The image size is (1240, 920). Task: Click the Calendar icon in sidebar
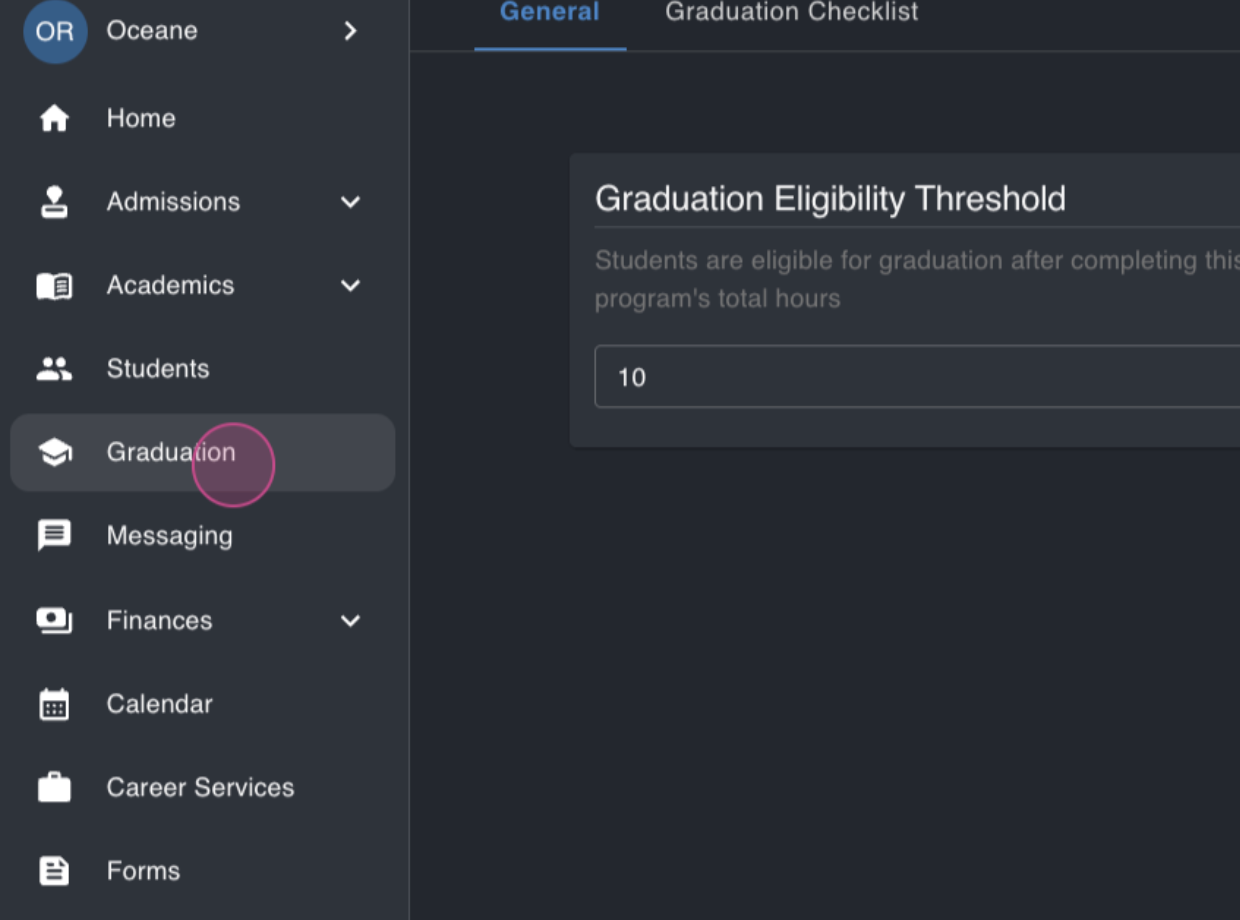pos(54,704)
